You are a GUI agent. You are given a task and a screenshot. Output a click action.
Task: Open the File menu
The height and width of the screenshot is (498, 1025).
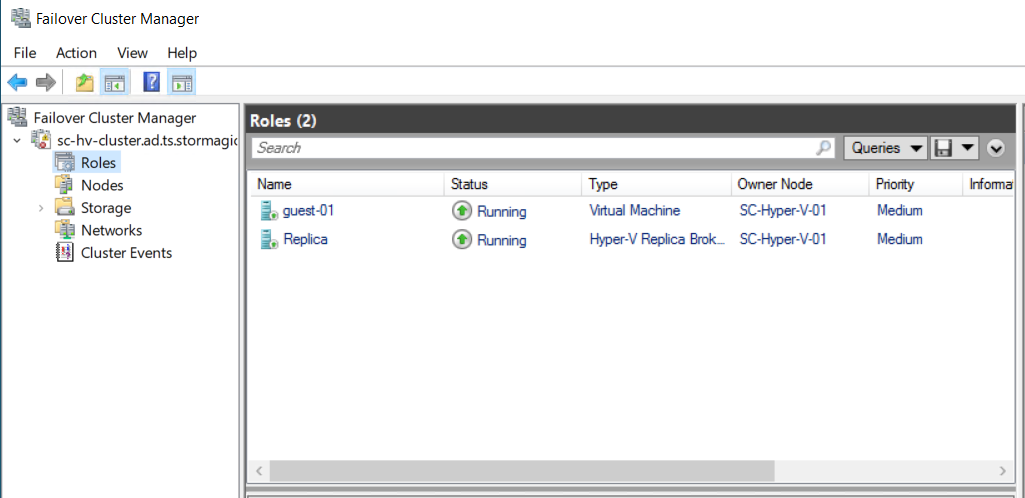pyautogui.click(x=25, y=53)
